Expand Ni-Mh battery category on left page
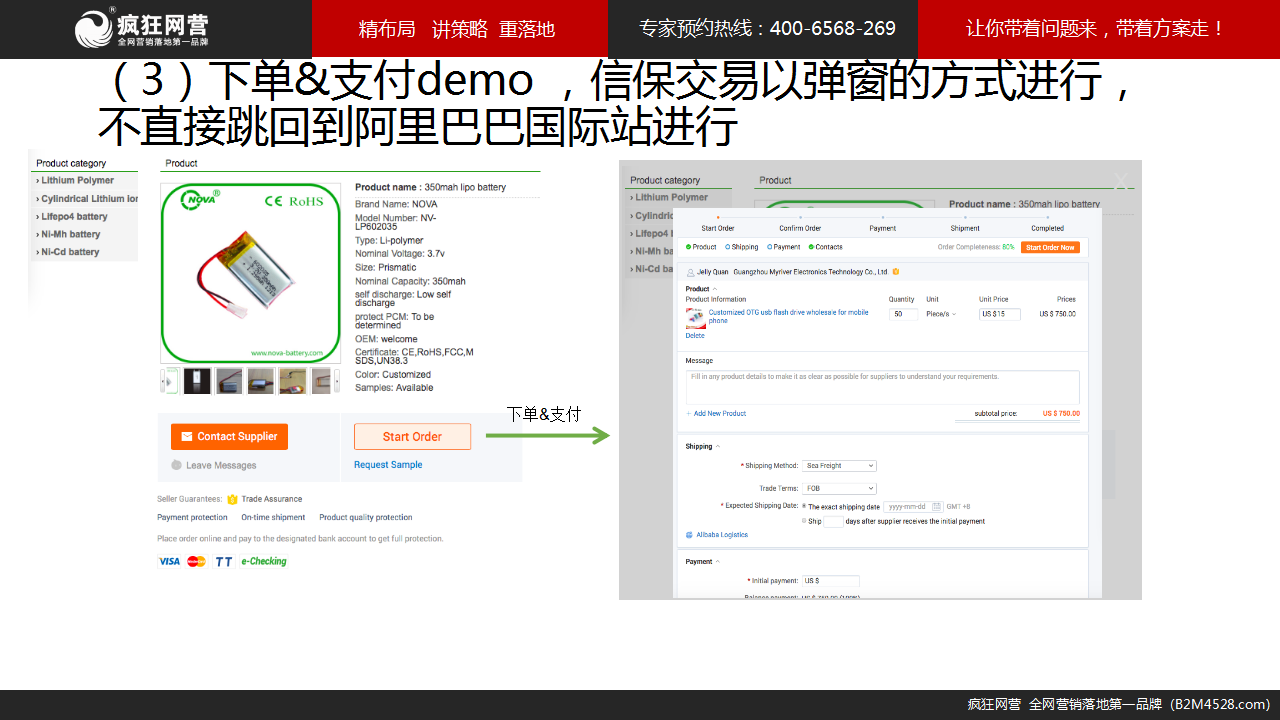 pos(68,235)
